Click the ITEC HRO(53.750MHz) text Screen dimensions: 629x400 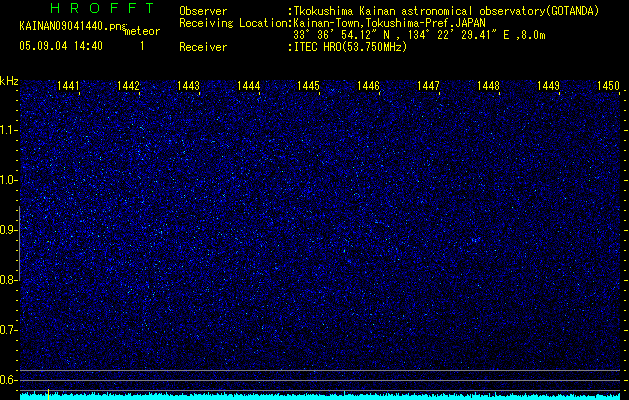[x=351, y=47]
